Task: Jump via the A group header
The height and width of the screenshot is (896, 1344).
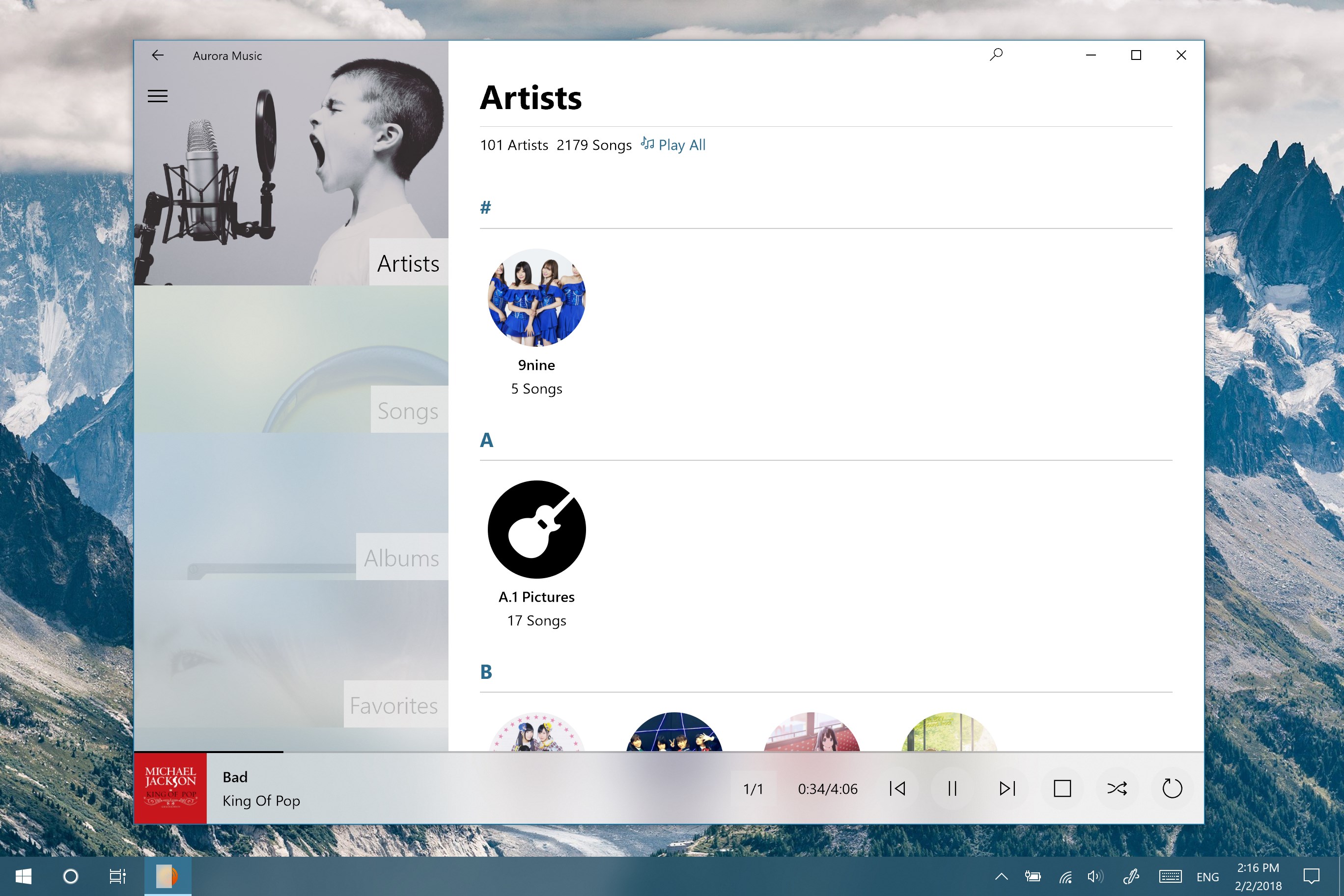Action: [x=486, y=440]
